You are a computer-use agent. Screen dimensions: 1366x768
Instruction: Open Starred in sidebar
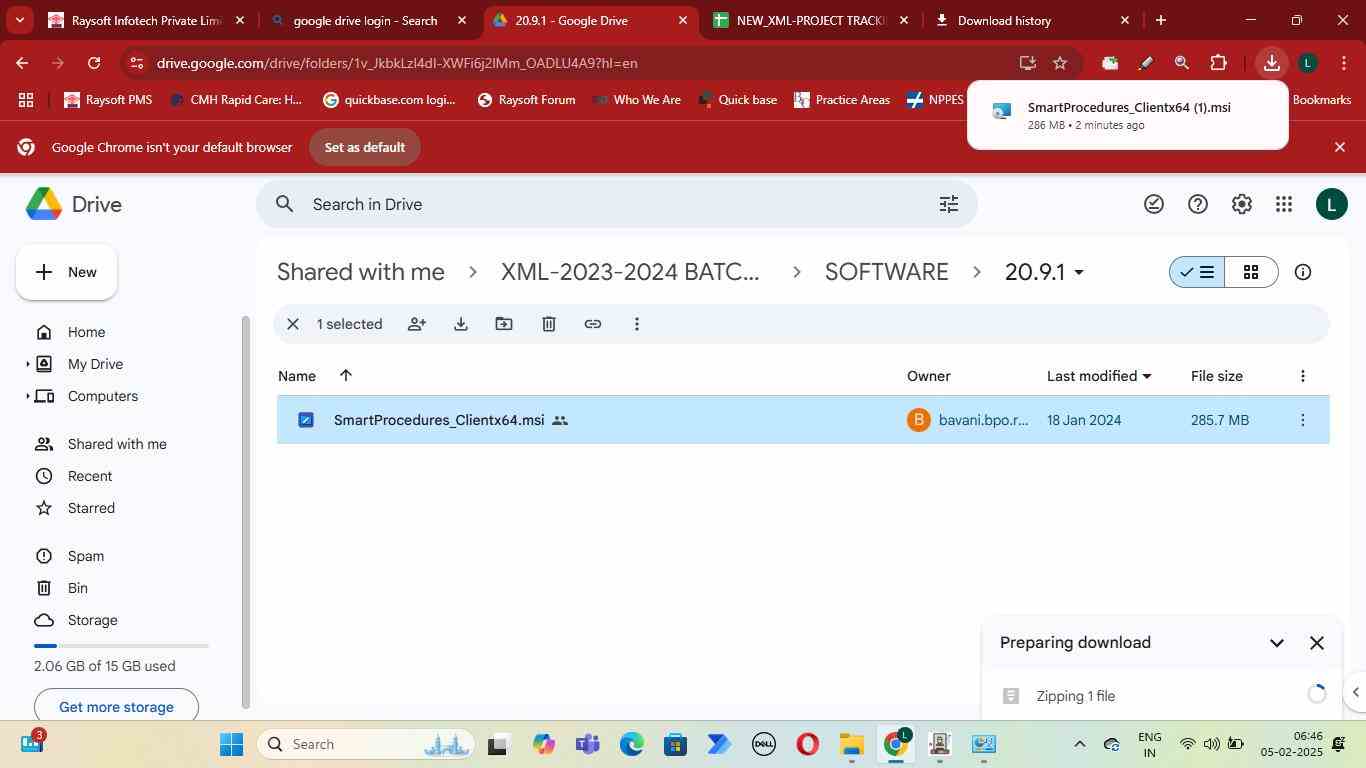(91, 508)
